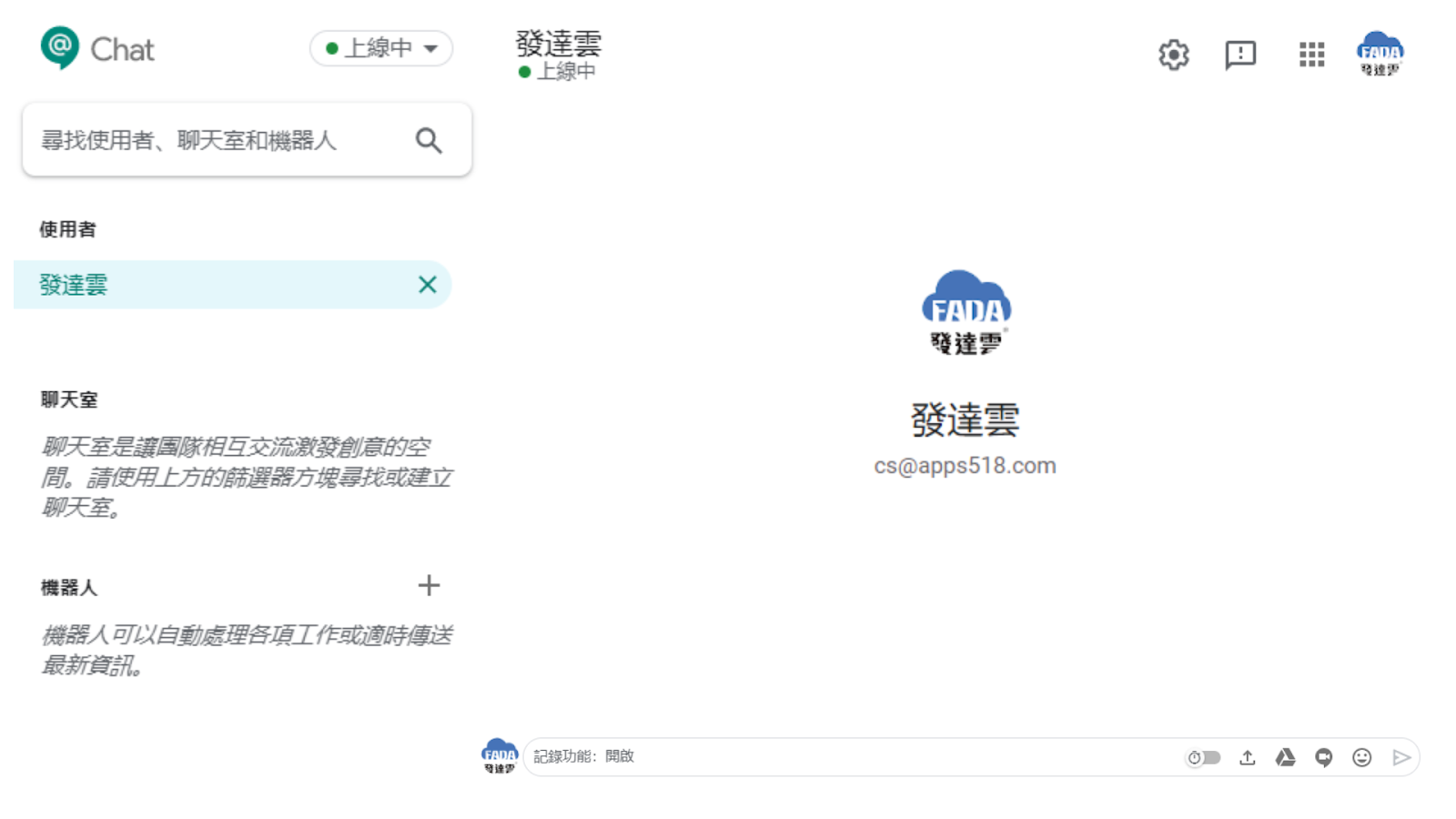
Task: Select 發達雲 in the user list
Action: point(233,285)
